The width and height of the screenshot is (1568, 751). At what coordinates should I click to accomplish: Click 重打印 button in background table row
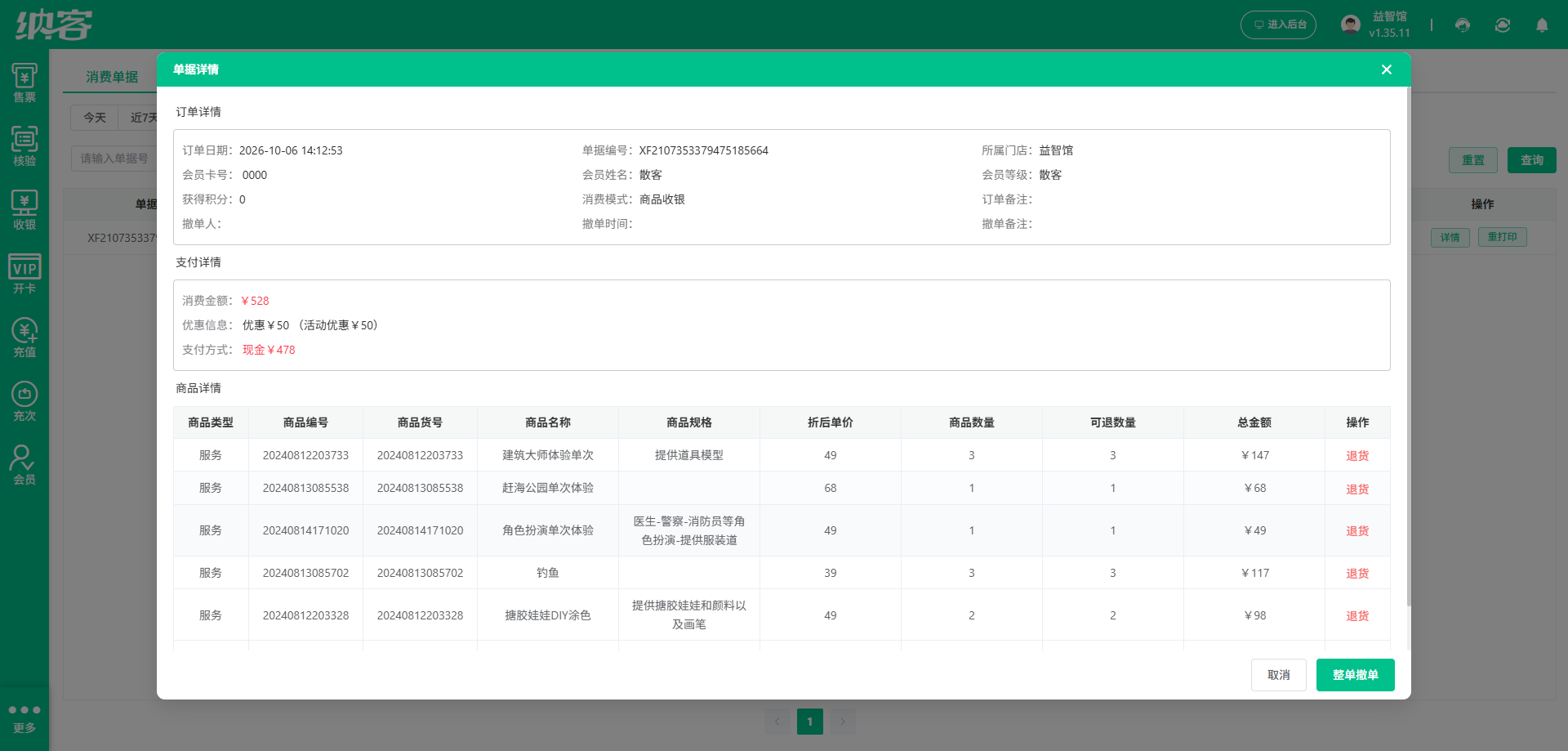(x=1503, y=237)
